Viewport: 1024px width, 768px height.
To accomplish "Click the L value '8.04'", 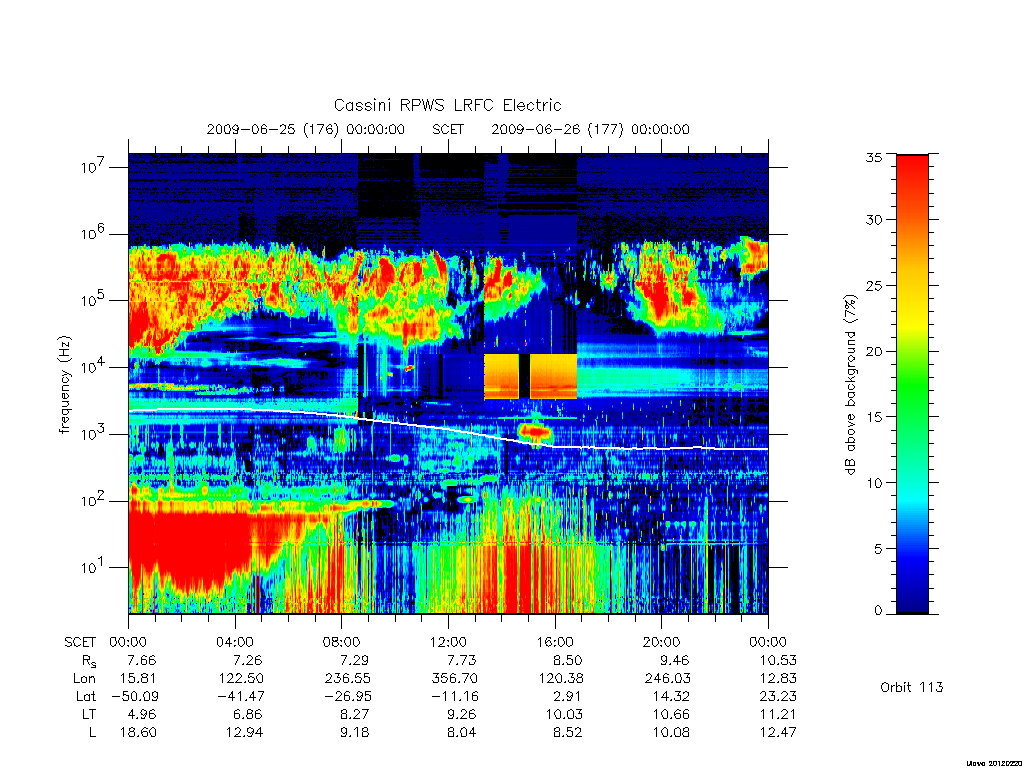I will pos(462,732).
